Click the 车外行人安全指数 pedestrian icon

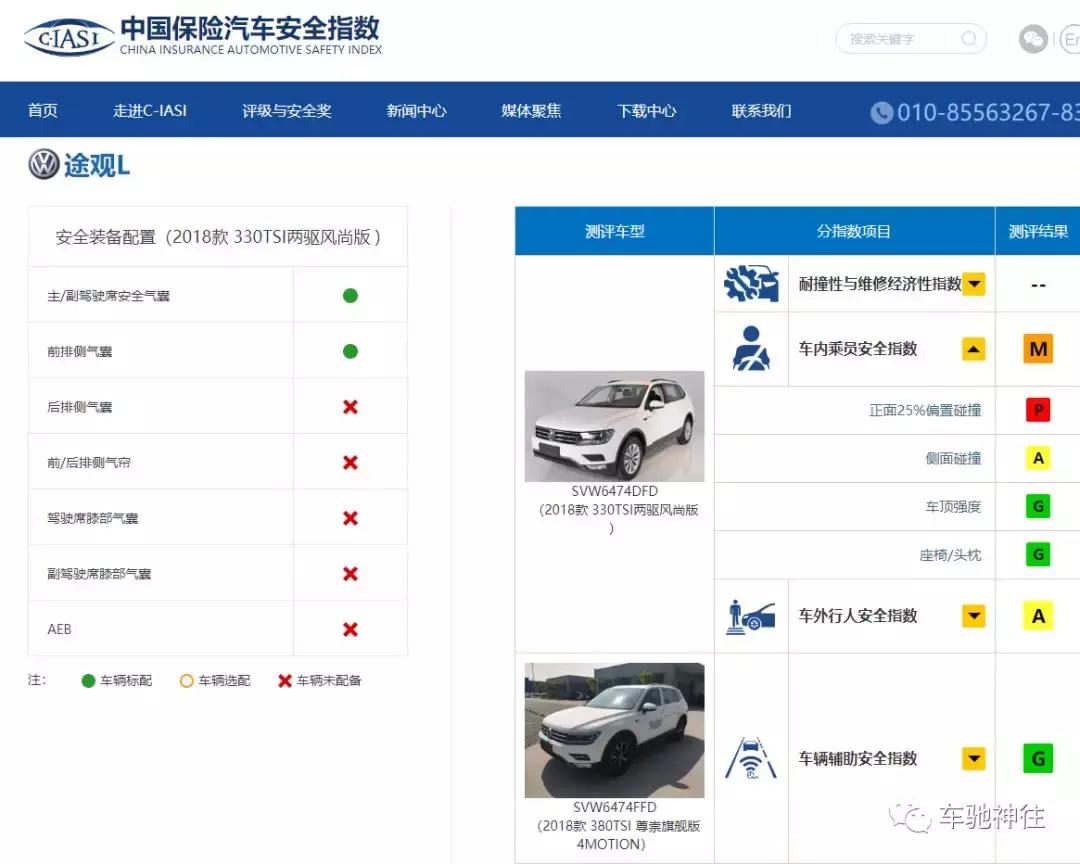coord(751,616)
